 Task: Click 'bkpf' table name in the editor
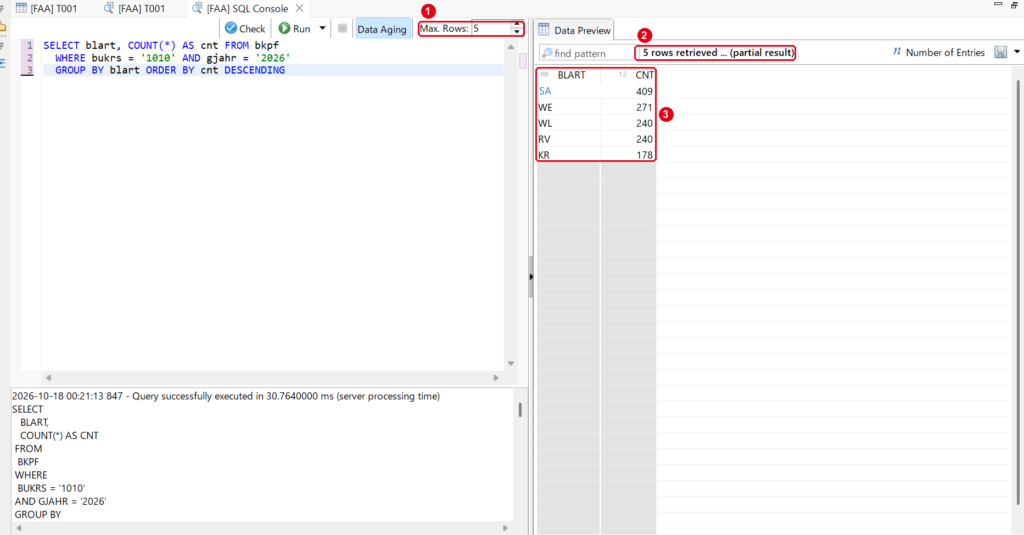[x=266, y=45]
